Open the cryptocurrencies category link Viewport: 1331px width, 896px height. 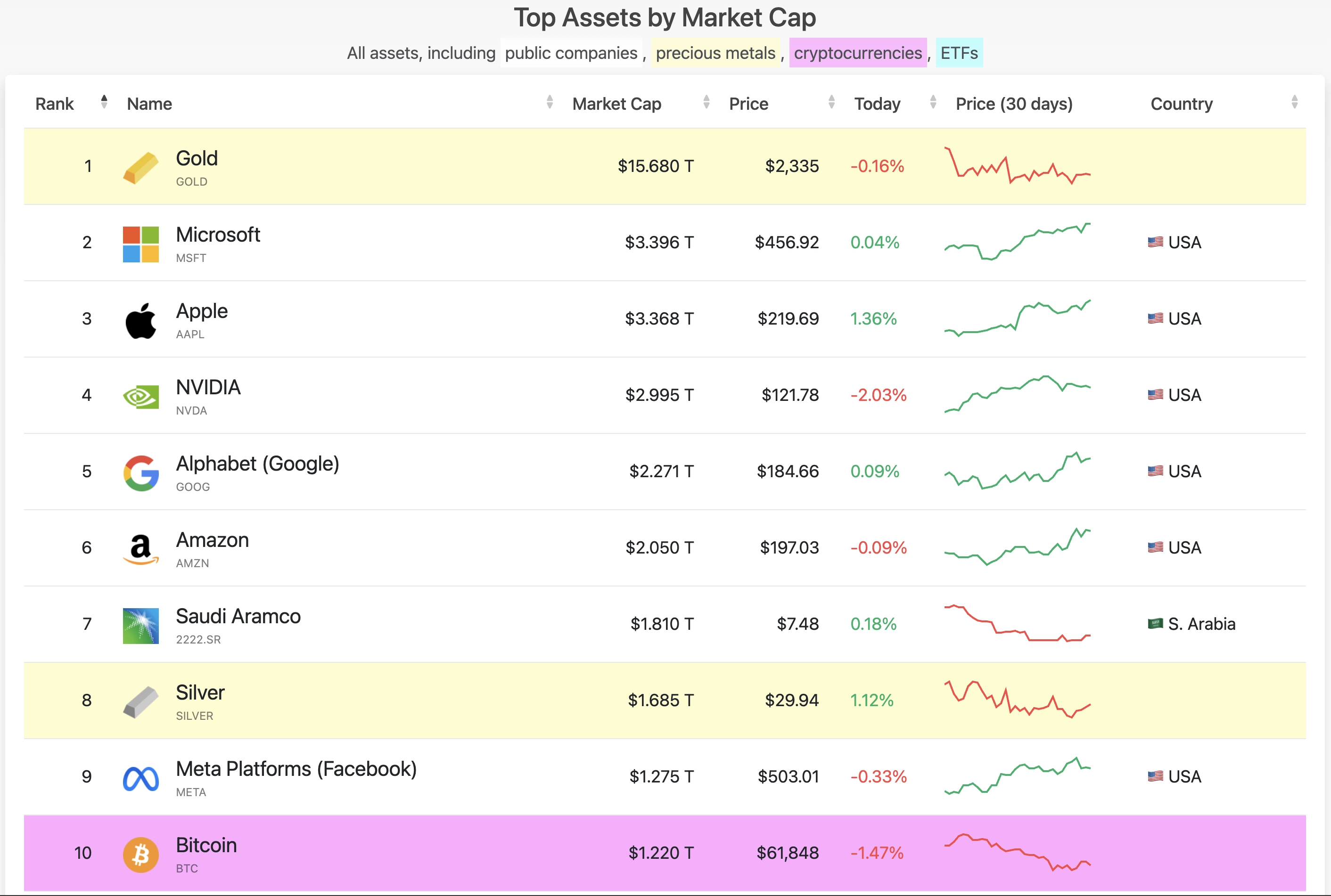click(858, 53)
